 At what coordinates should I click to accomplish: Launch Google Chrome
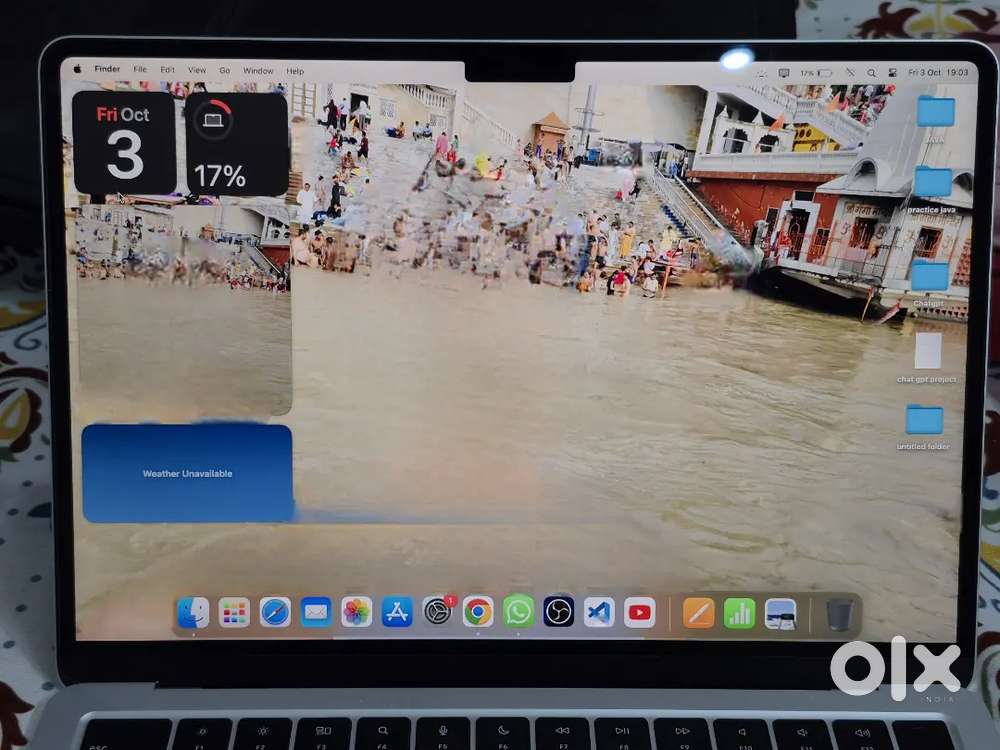[x=479, y=612]
